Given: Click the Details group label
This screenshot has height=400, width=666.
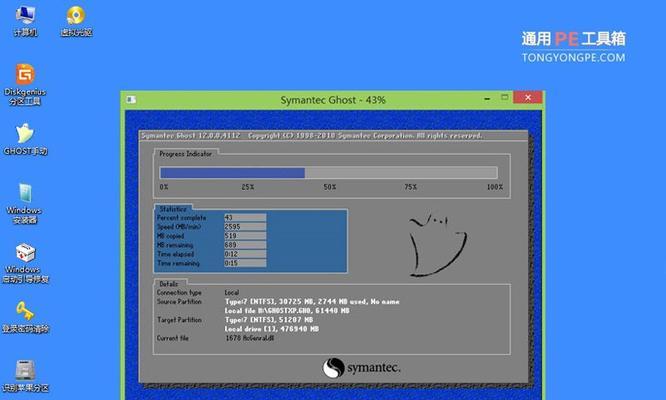Looking at the screenshot, I should (169, 284).
